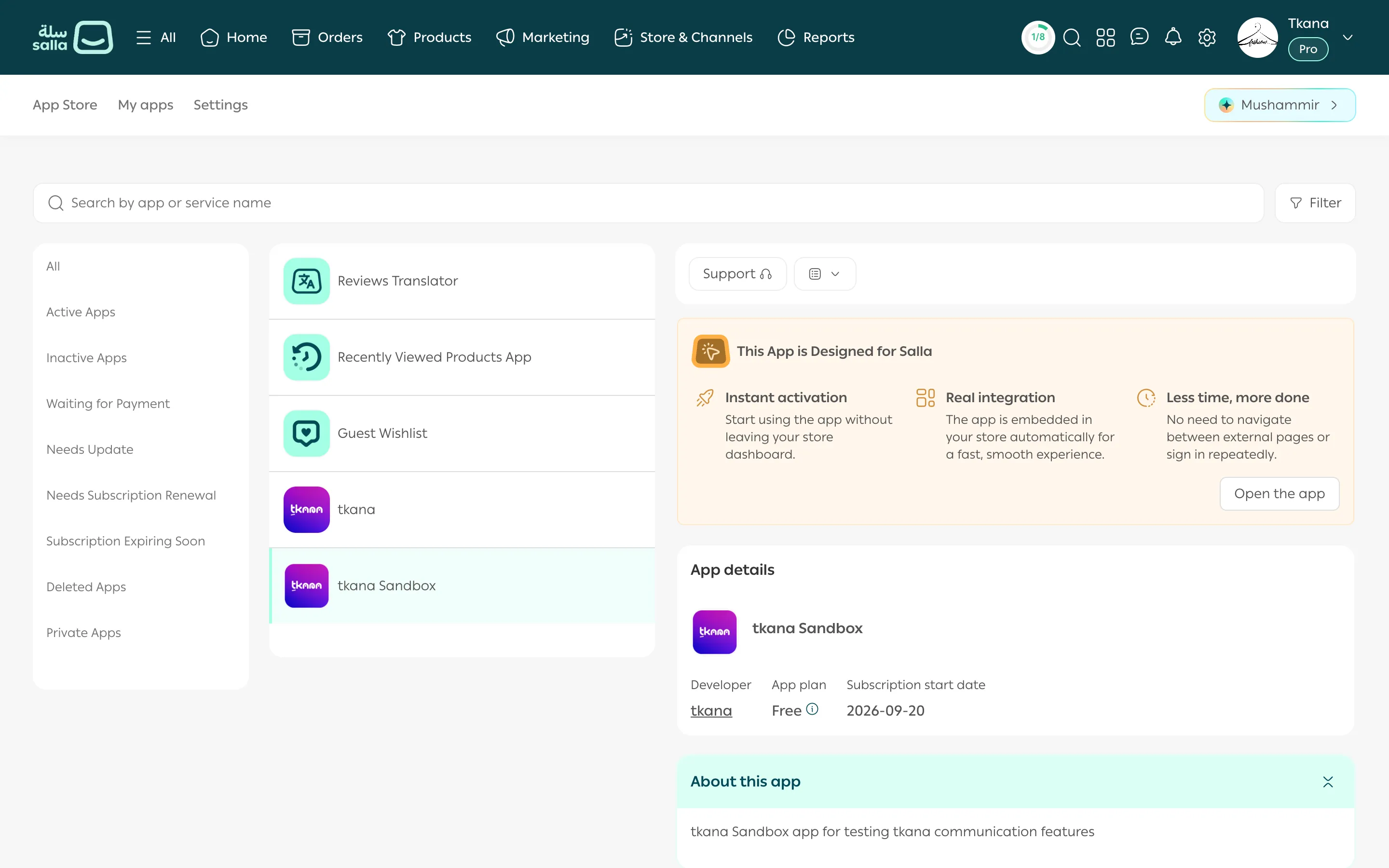Switch to the apps Settings tab
Viewport: 1389px width, 868px height.
pyautogui.click(x=220, y=105)
